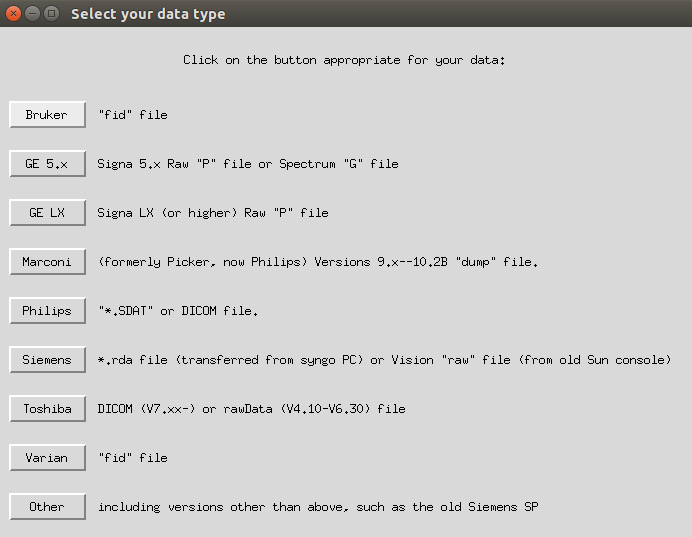Close the data type selection window
Screen dimensions: 692x537
pos(14,14)
